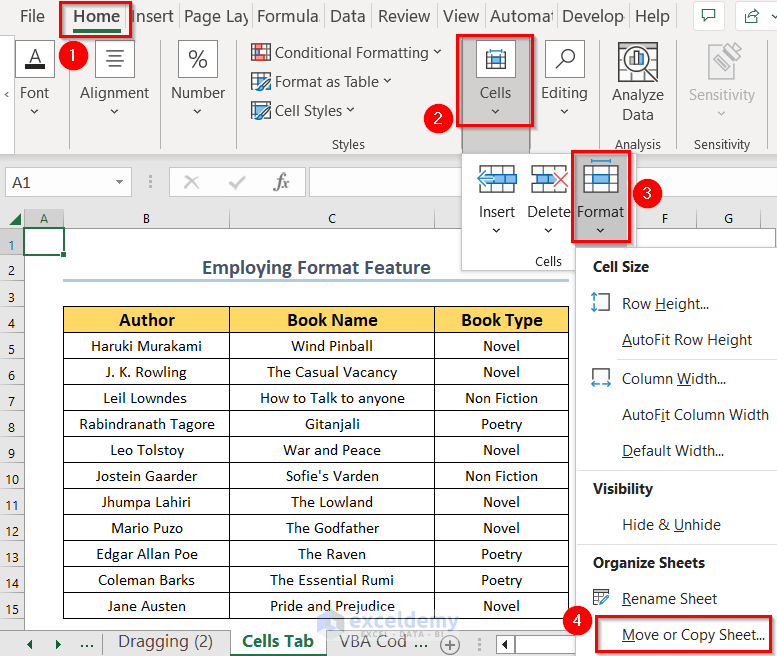Open the Name Box dropdown arrow
This screenshot has width=777, height=656.
pyautogui.click(x=120, y=183)
